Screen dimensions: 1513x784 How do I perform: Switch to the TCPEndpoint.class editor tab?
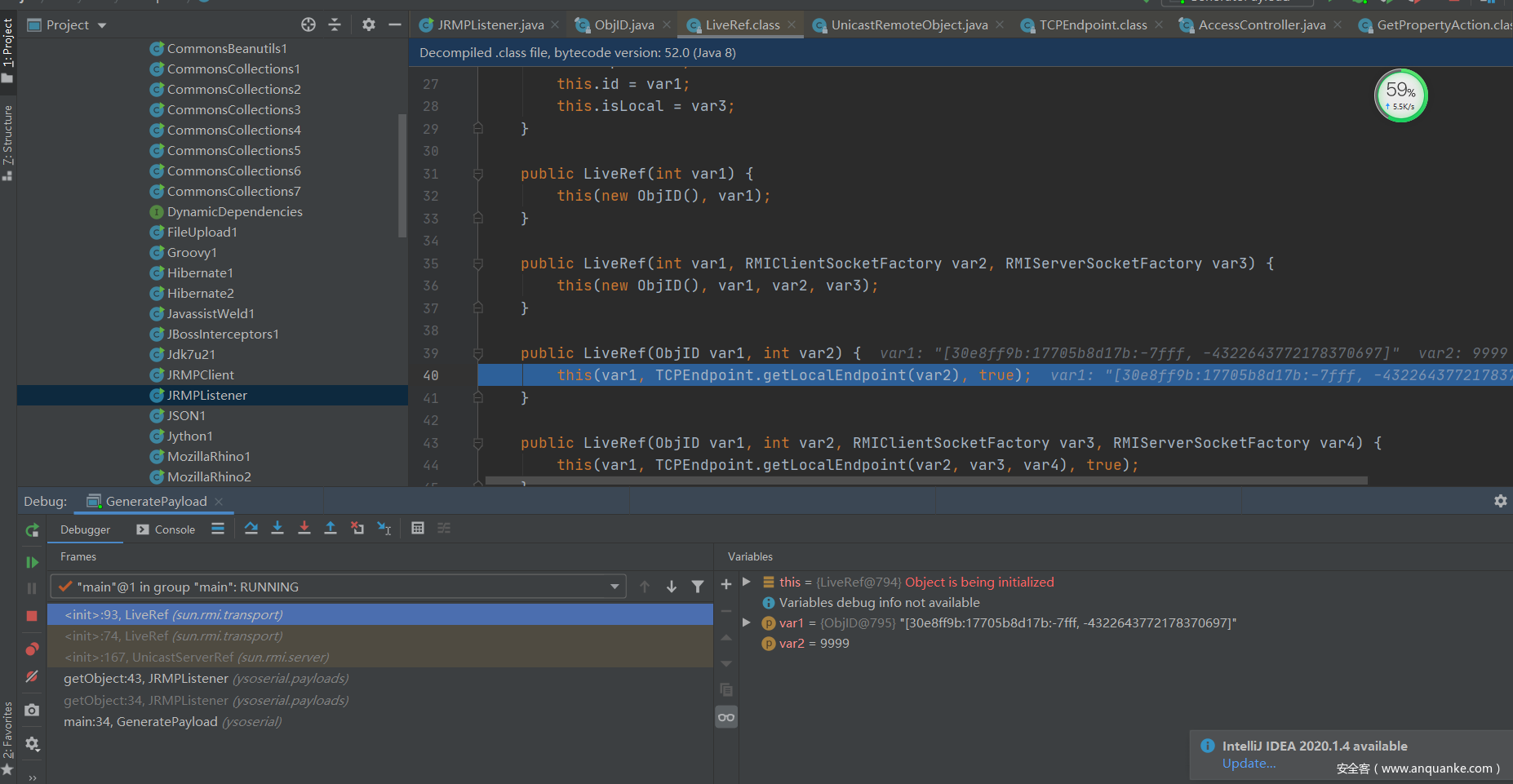1093,25
